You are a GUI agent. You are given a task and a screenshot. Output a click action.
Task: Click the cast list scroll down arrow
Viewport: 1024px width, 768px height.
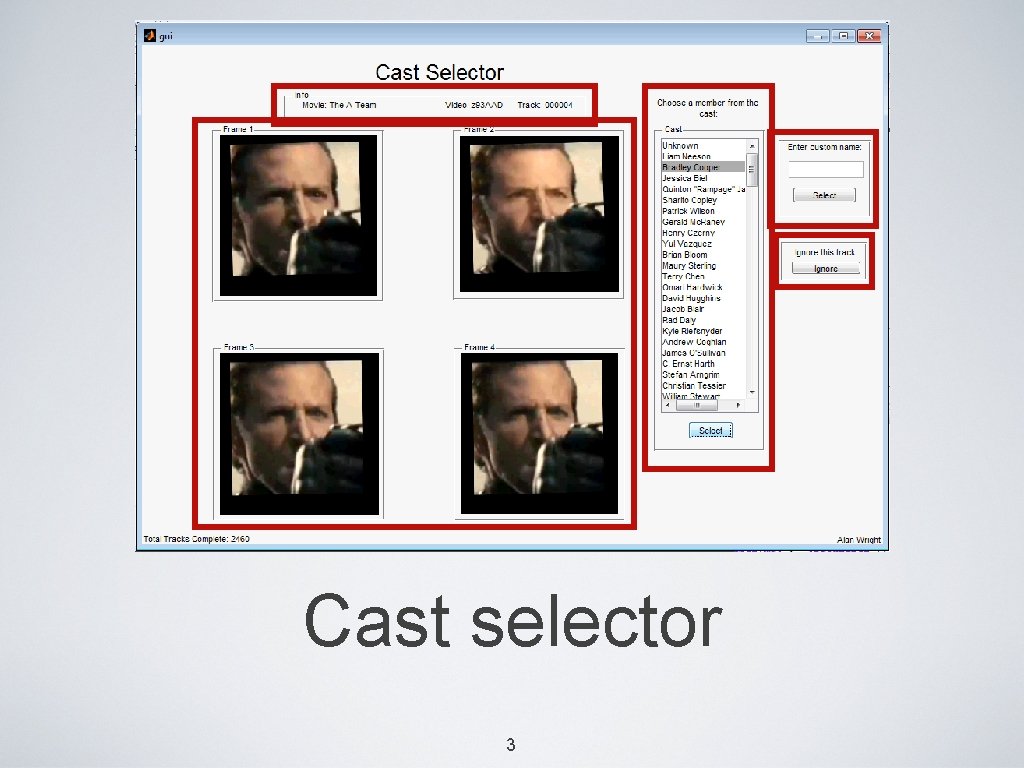pyautogui.click(x=752, y=392)
